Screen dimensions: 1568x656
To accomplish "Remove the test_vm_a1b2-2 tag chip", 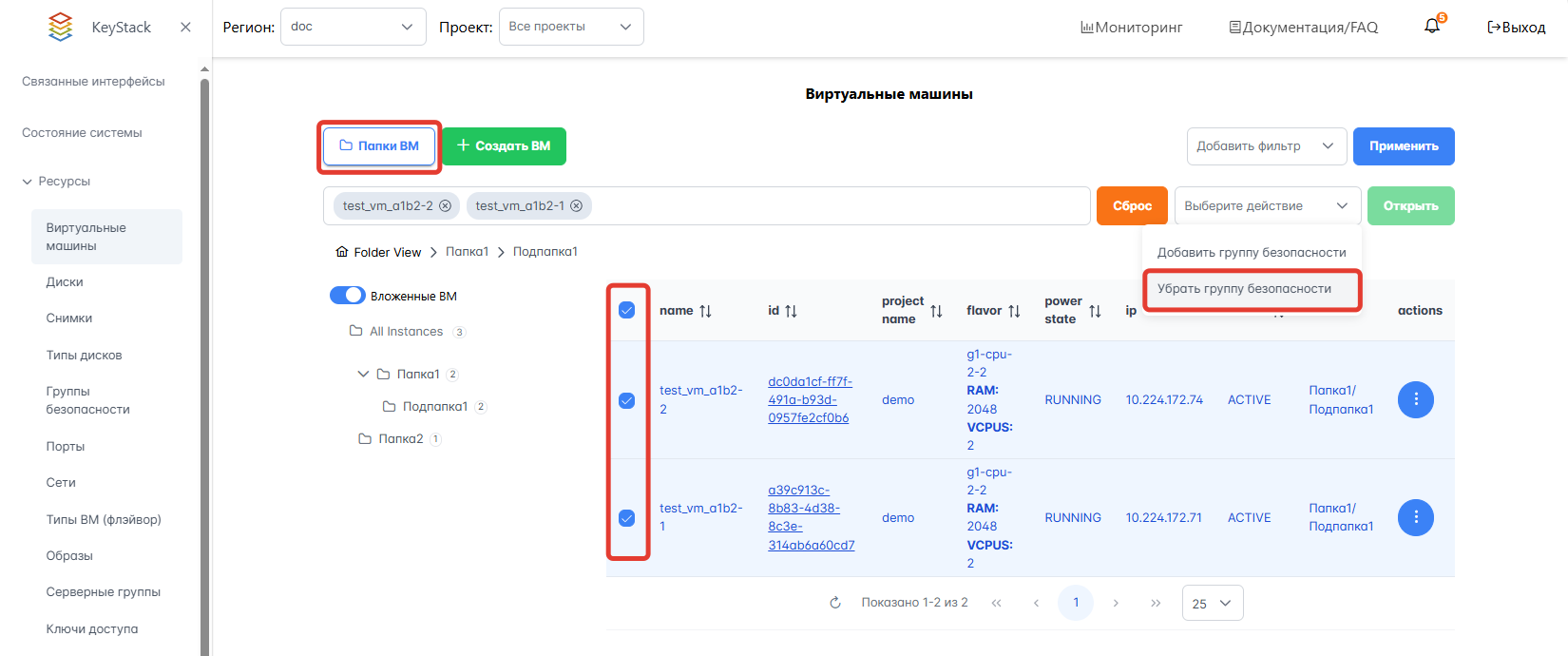I will click(x=445, y=206).
